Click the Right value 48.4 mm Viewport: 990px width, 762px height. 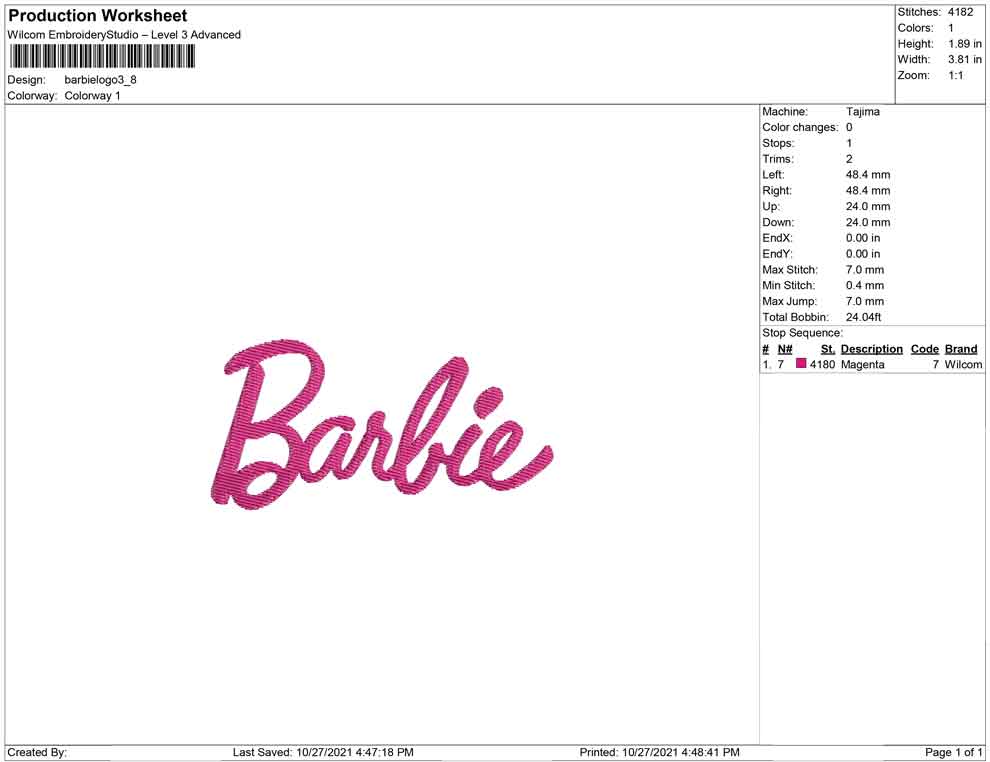pyautogui.click(x=868, y=191)
